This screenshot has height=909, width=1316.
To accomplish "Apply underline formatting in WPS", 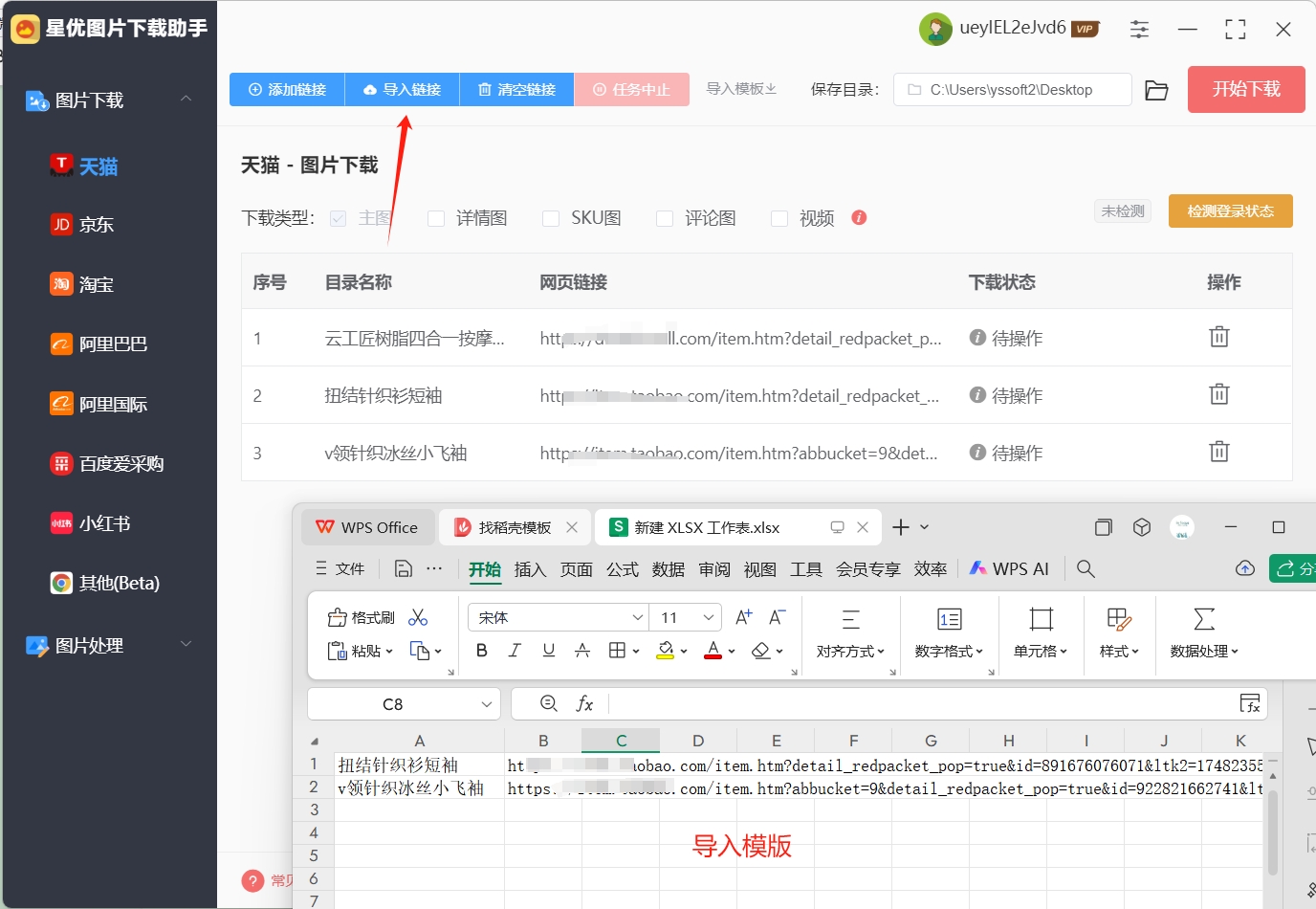I will (x=548, y=651).
